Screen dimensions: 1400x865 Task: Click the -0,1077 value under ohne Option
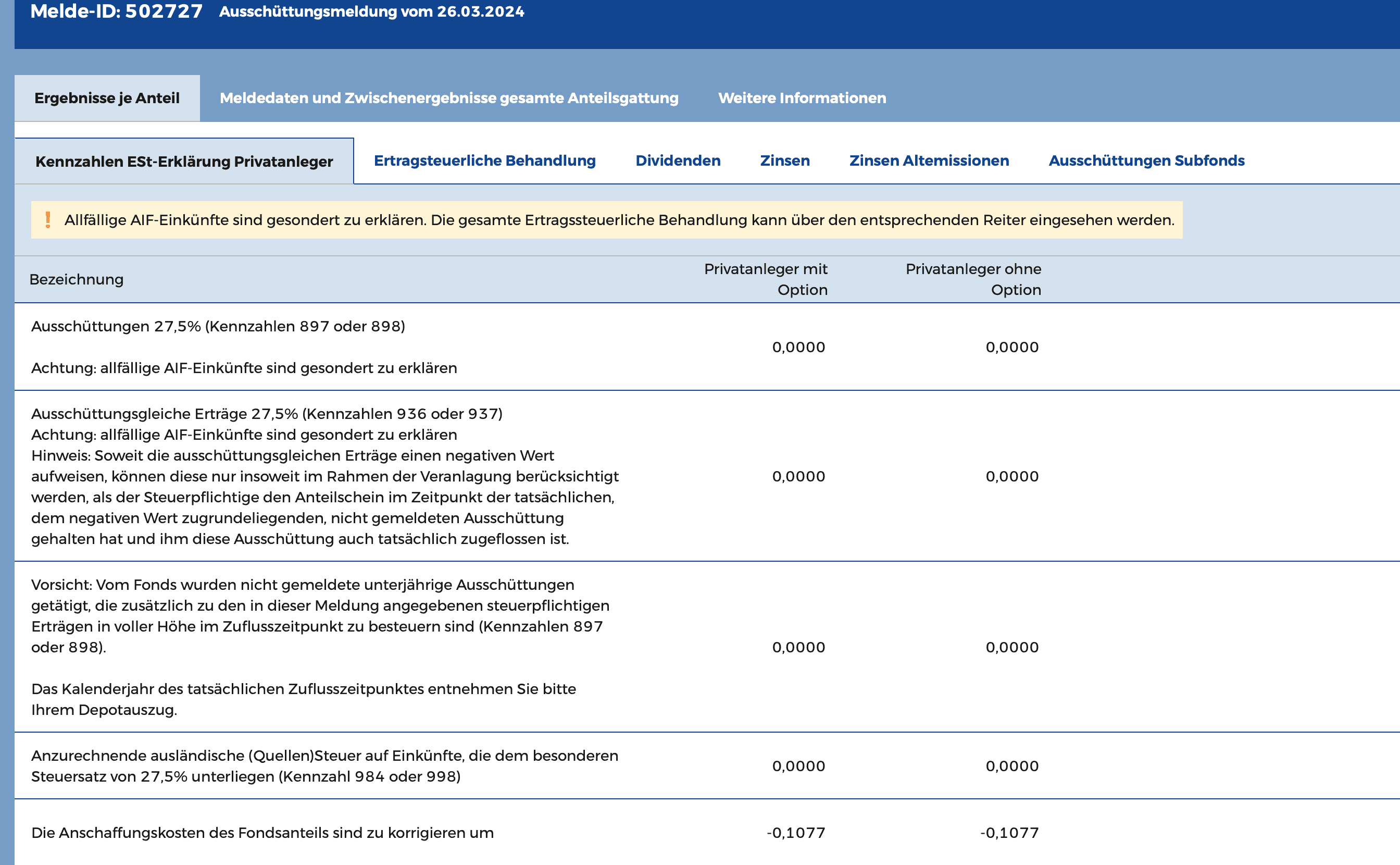coord(1009,833)
